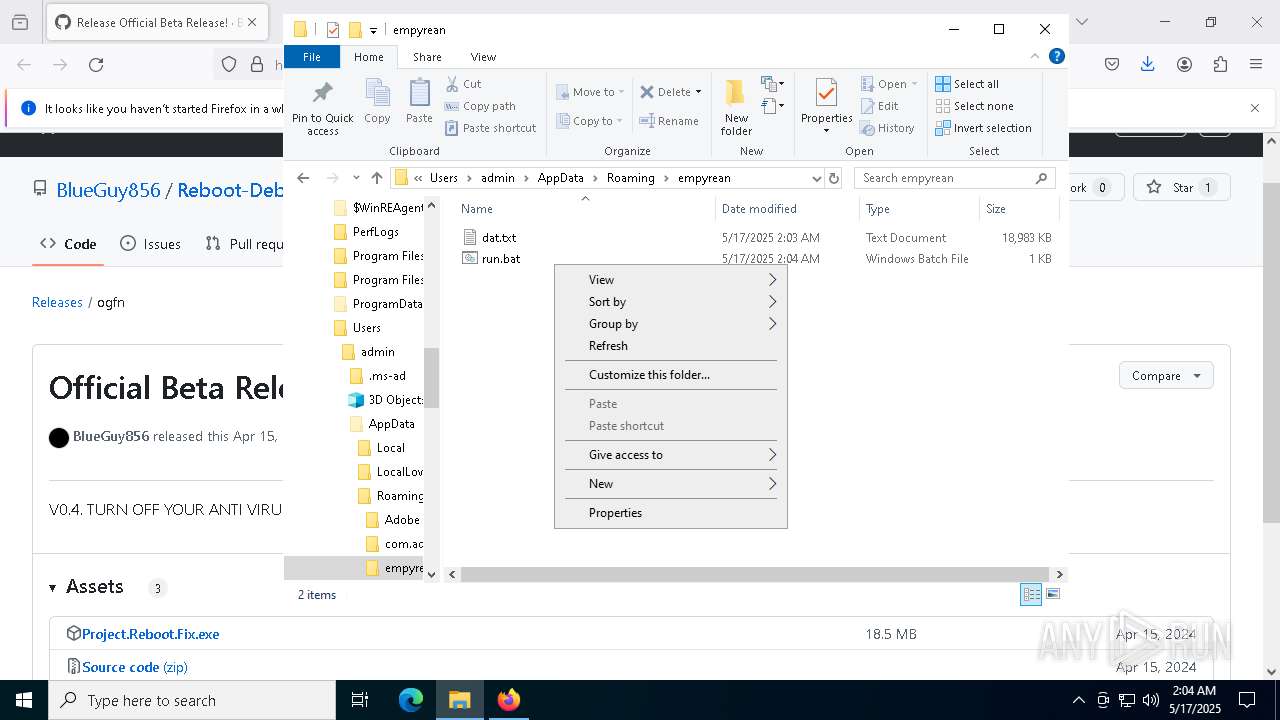1280x720 pixels.
Task: Create a New folder from ribbon
Action: pos(736,108)
